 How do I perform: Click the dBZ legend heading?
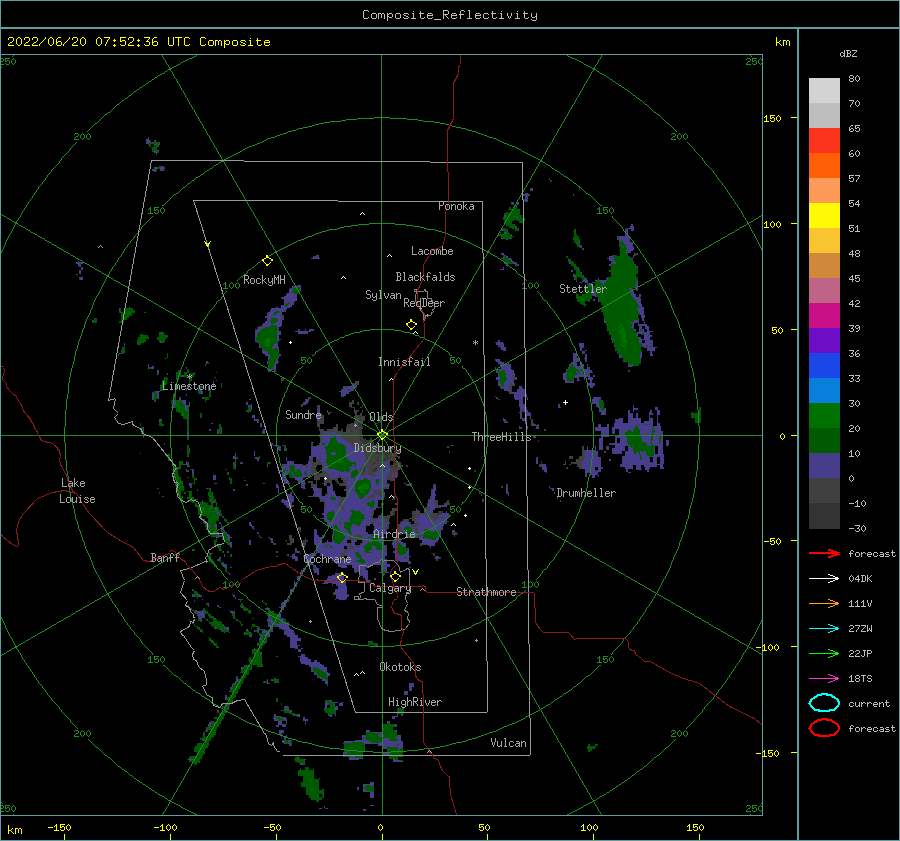(x=848, y=54)
